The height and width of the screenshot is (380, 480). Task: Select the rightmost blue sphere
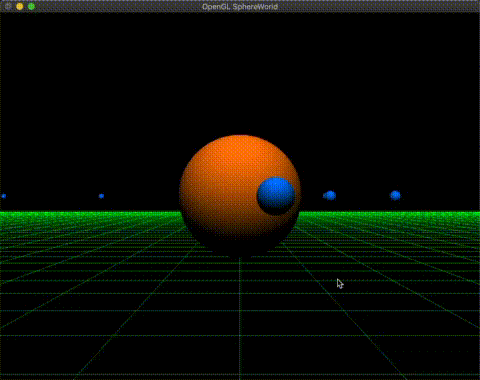pos(395,195)
